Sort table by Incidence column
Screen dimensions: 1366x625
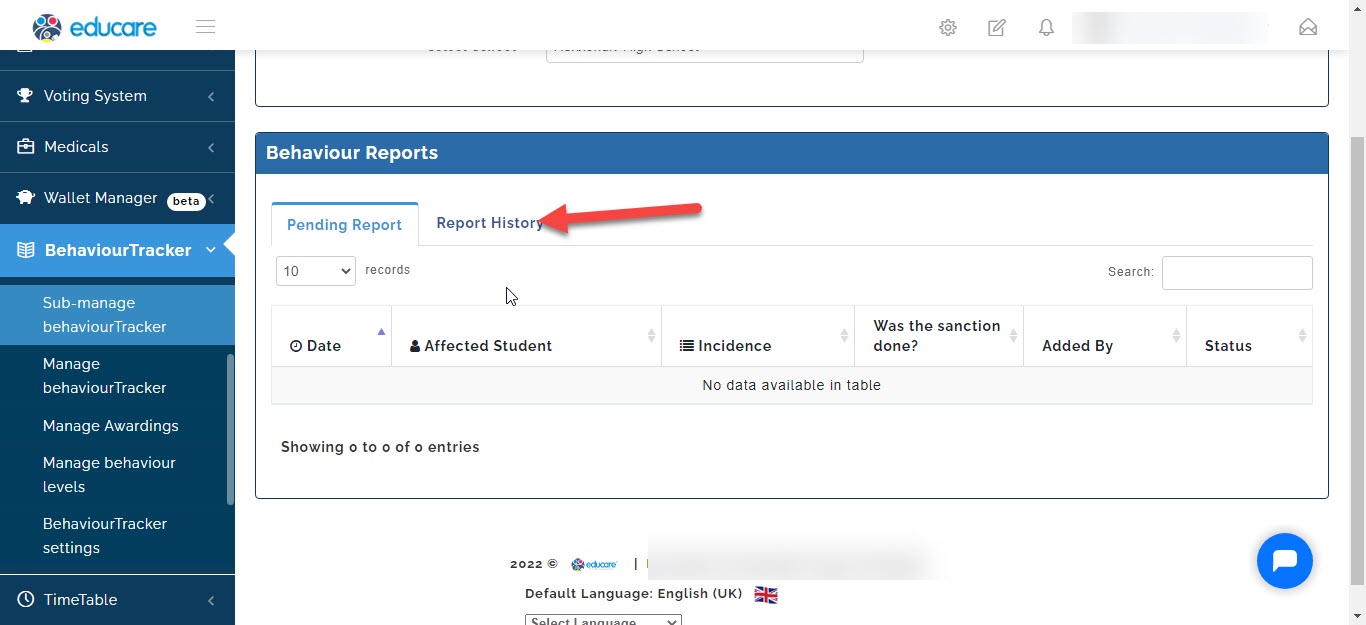click(x=758, y=336)
